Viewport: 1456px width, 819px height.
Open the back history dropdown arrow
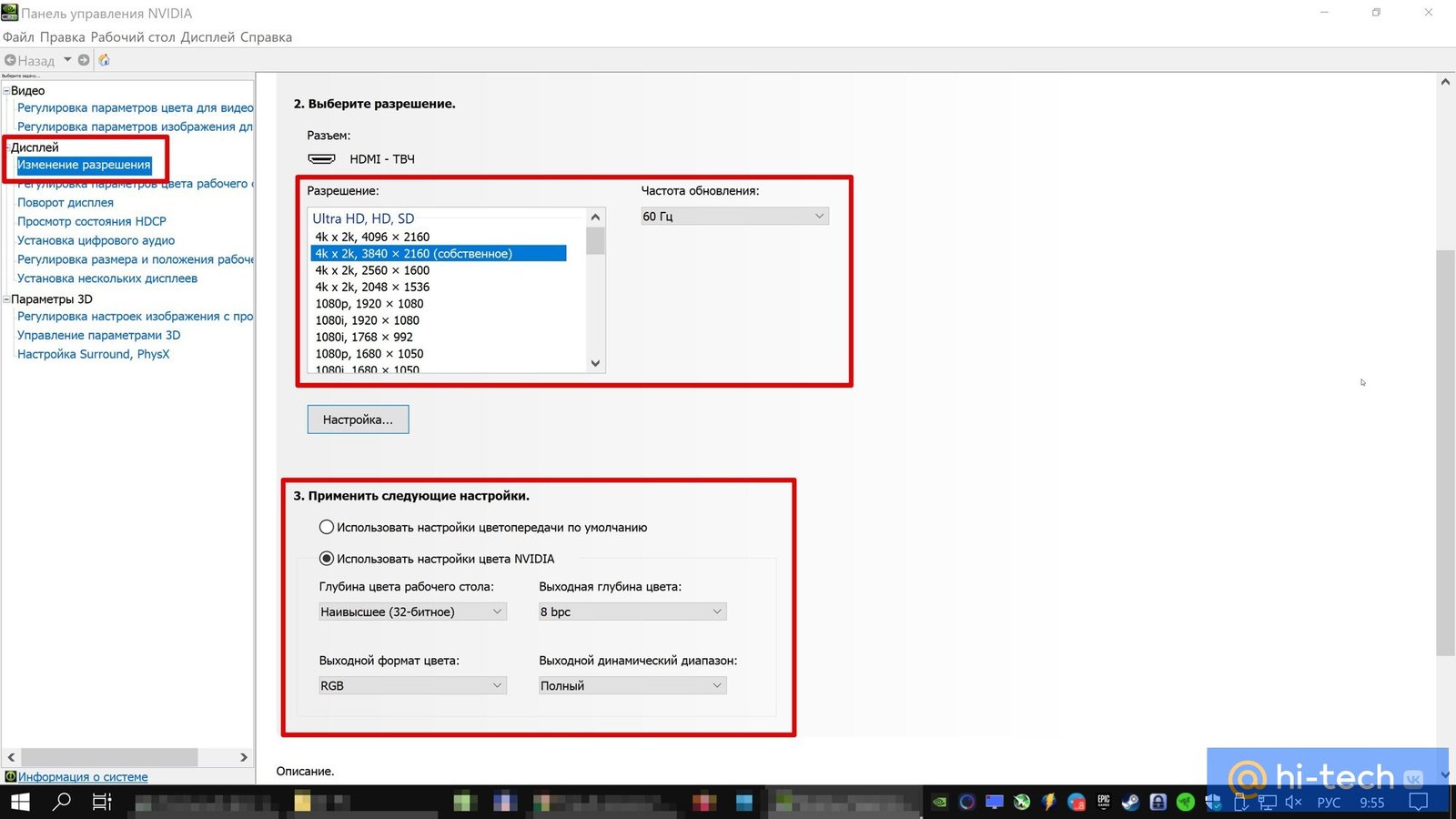coord(67,60)
